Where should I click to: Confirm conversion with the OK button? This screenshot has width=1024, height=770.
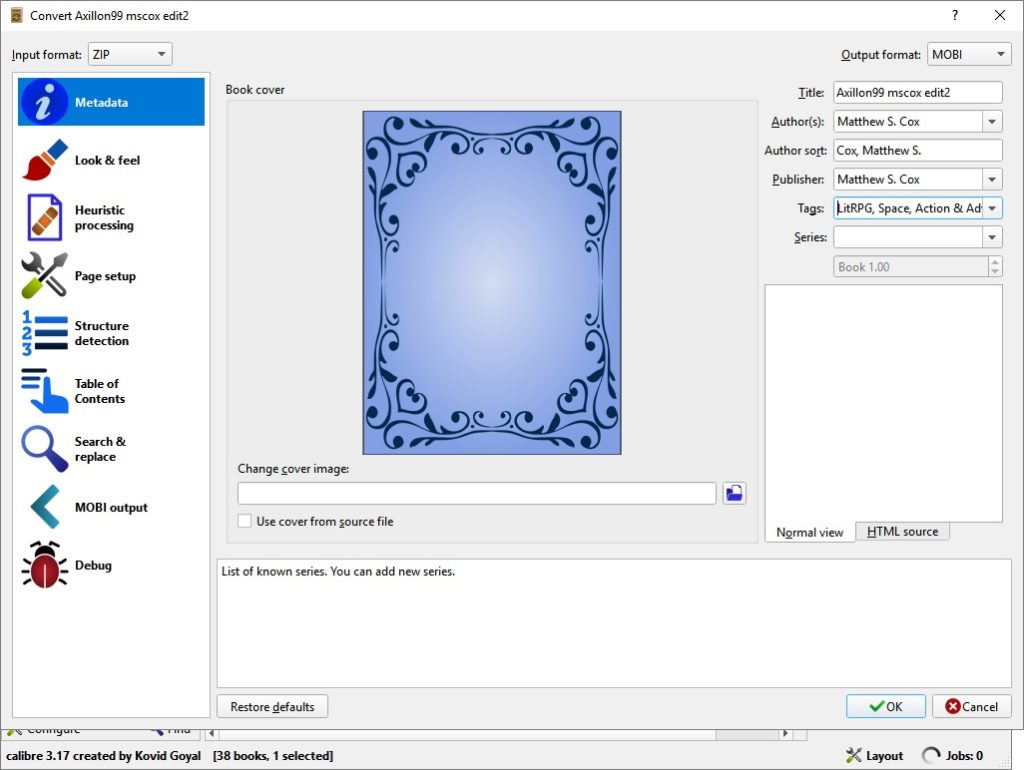[885, 707]
